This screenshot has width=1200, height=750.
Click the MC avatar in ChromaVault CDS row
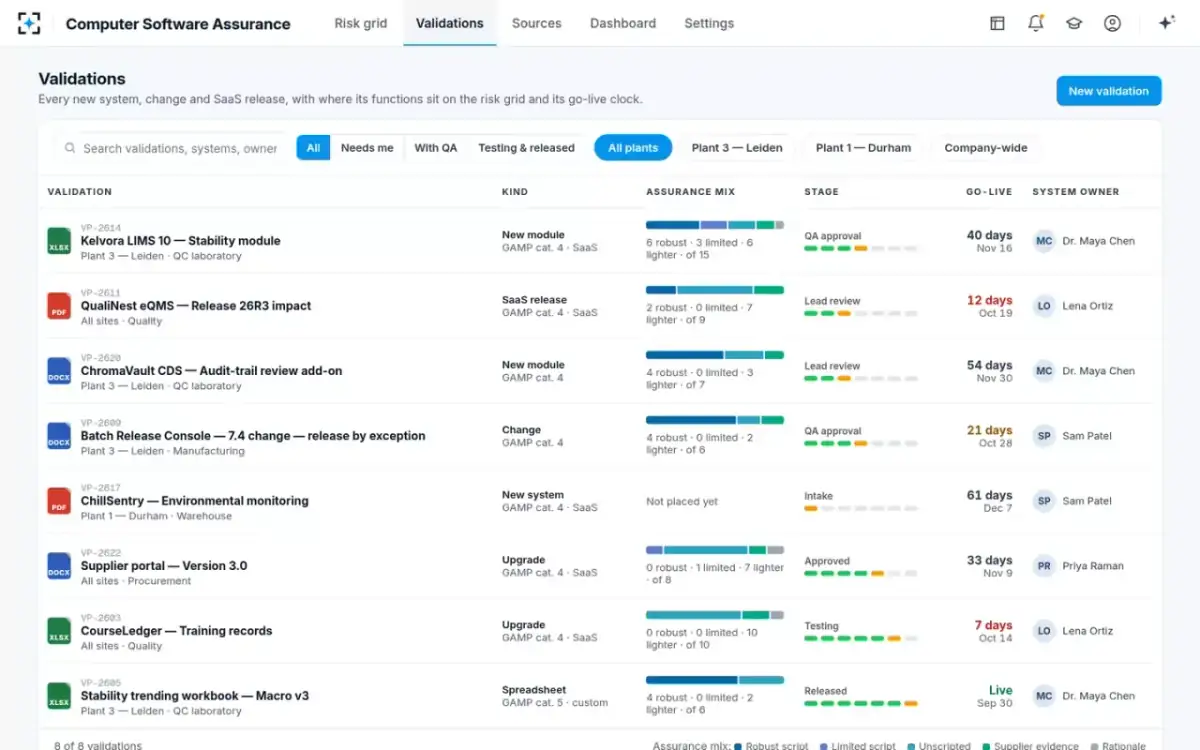pyautogui.click(x=1044, y=371)
